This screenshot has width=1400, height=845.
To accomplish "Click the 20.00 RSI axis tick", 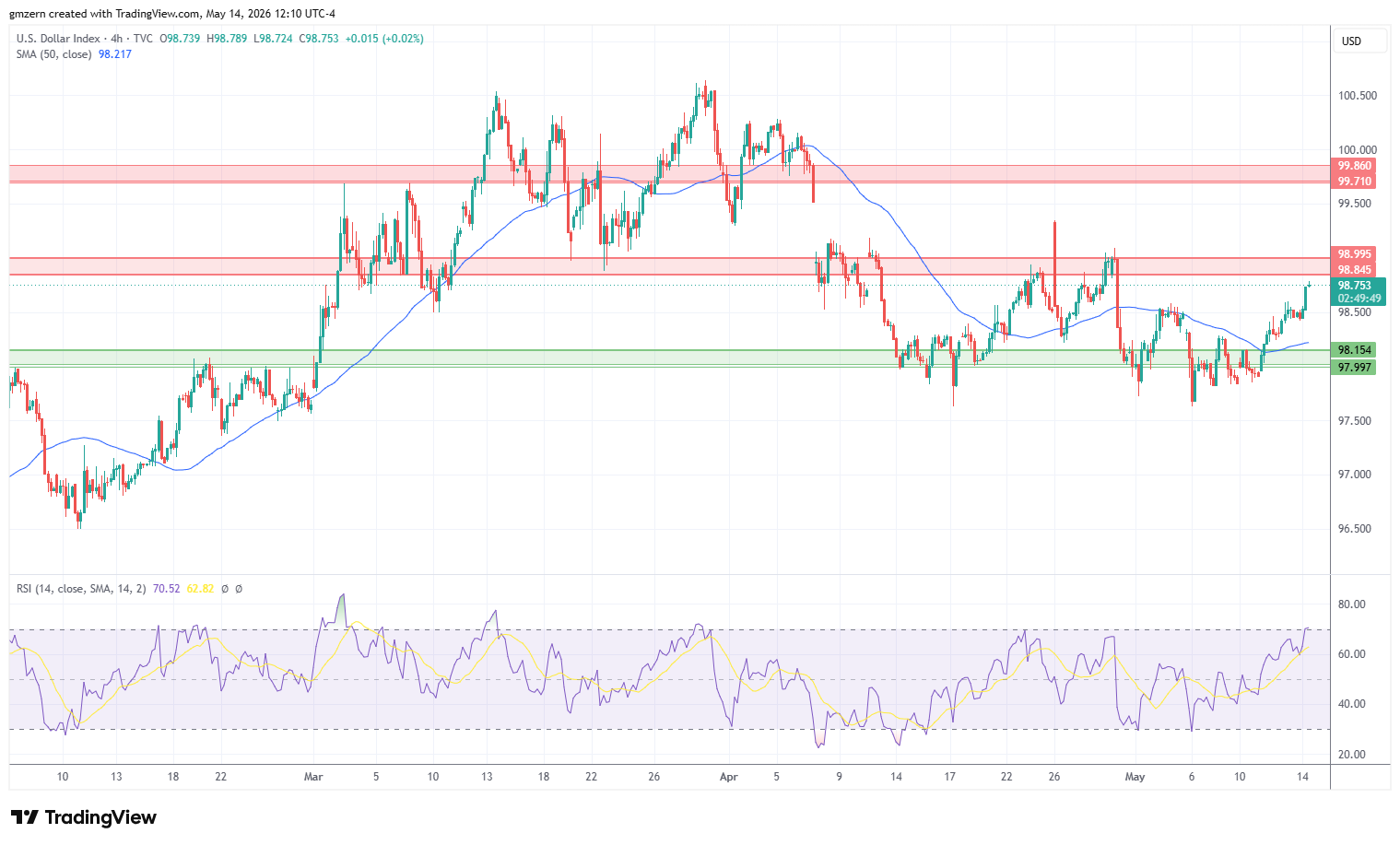I will (1352, 755).
